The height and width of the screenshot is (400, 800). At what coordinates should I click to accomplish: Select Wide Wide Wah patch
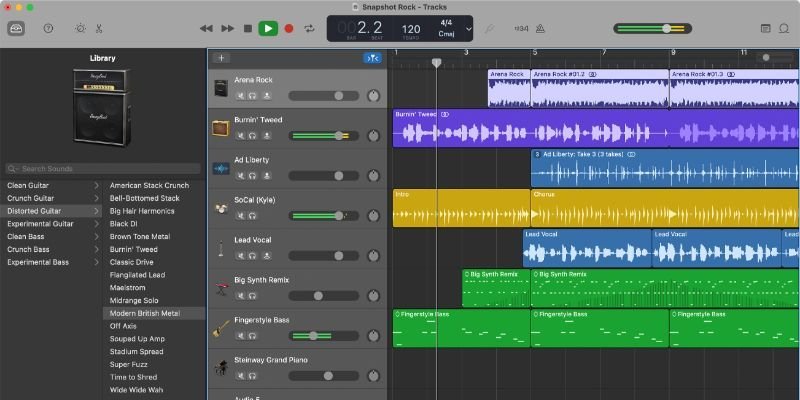click(136, 390)
